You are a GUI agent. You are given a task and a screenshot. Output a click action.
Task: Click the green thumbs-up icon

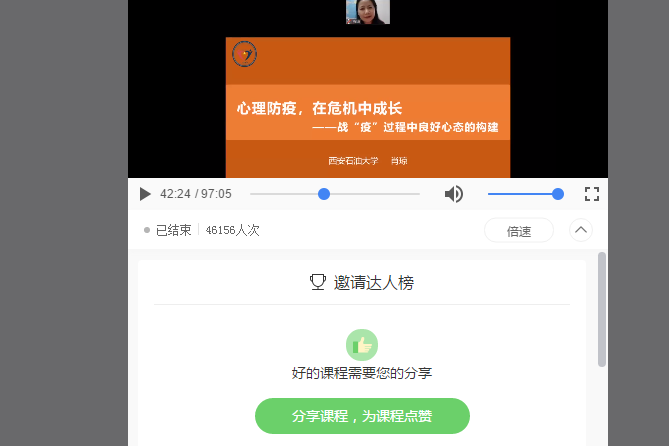(x=362, y=345)
